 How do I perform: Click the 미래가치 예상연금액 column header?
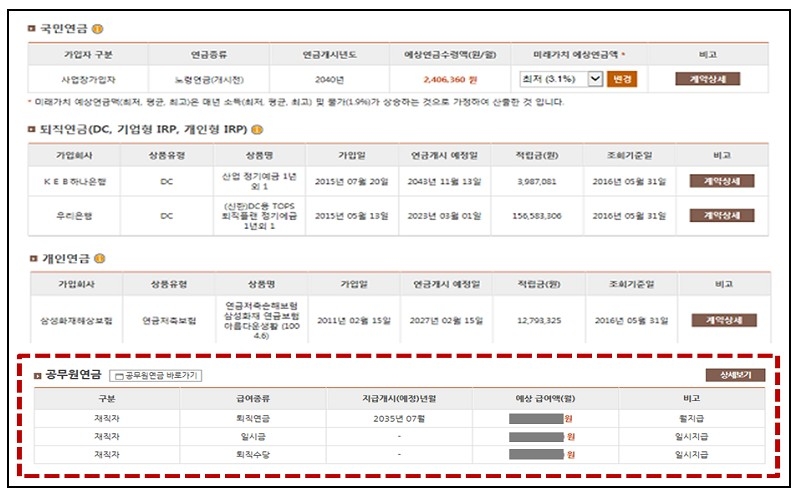(x=578, y=54)
